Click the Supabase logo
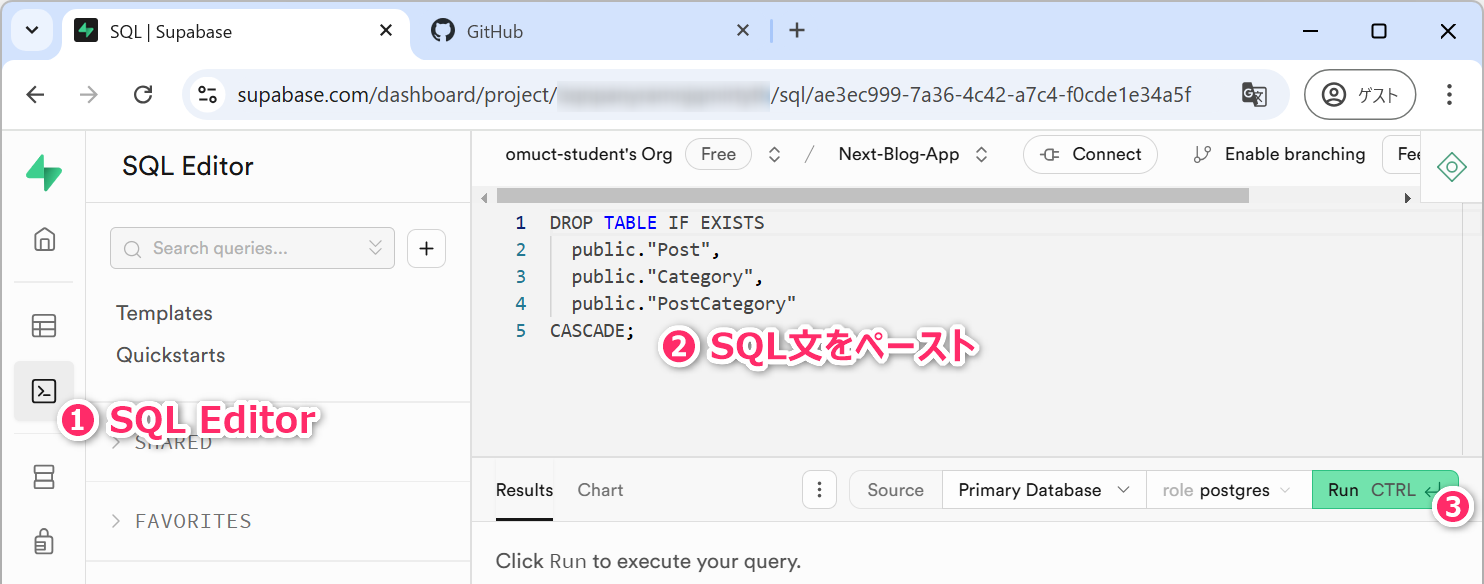Image resolution: width=1484 pixels, height=584 pixels. 44,172
